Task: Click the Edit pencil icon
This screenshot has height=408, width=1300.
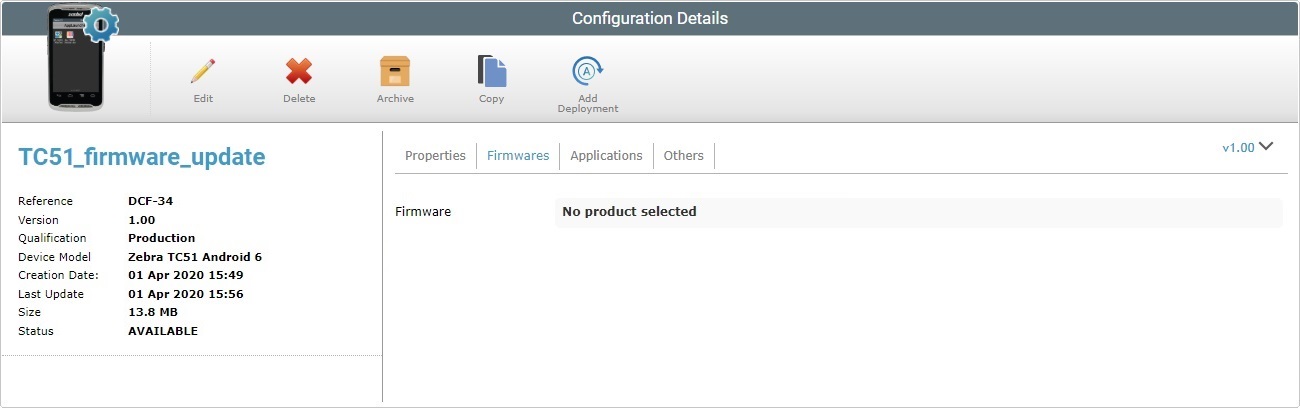Action: pos(203,72)
